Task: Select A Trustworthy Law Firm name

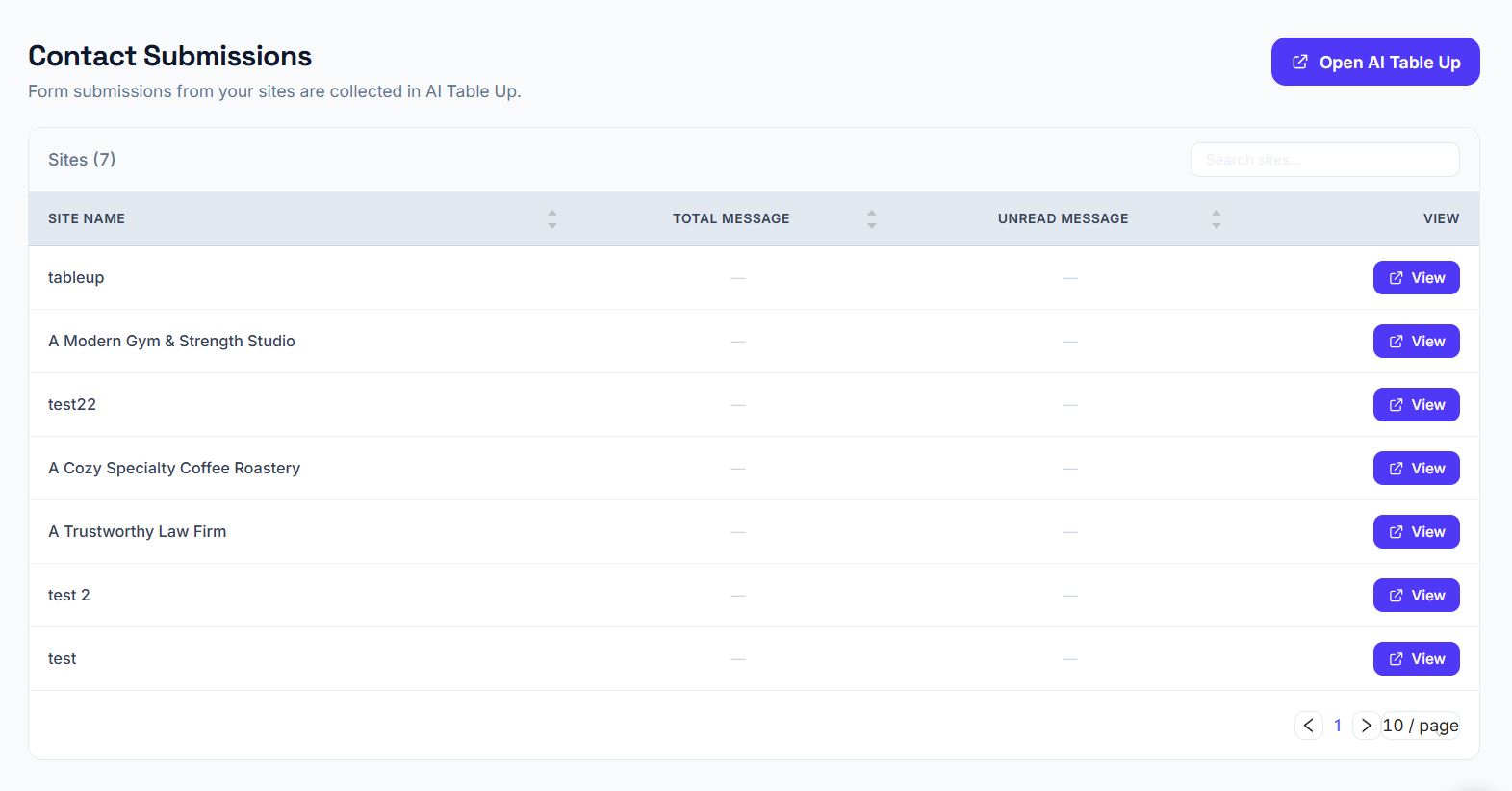Action: point(138,531)
